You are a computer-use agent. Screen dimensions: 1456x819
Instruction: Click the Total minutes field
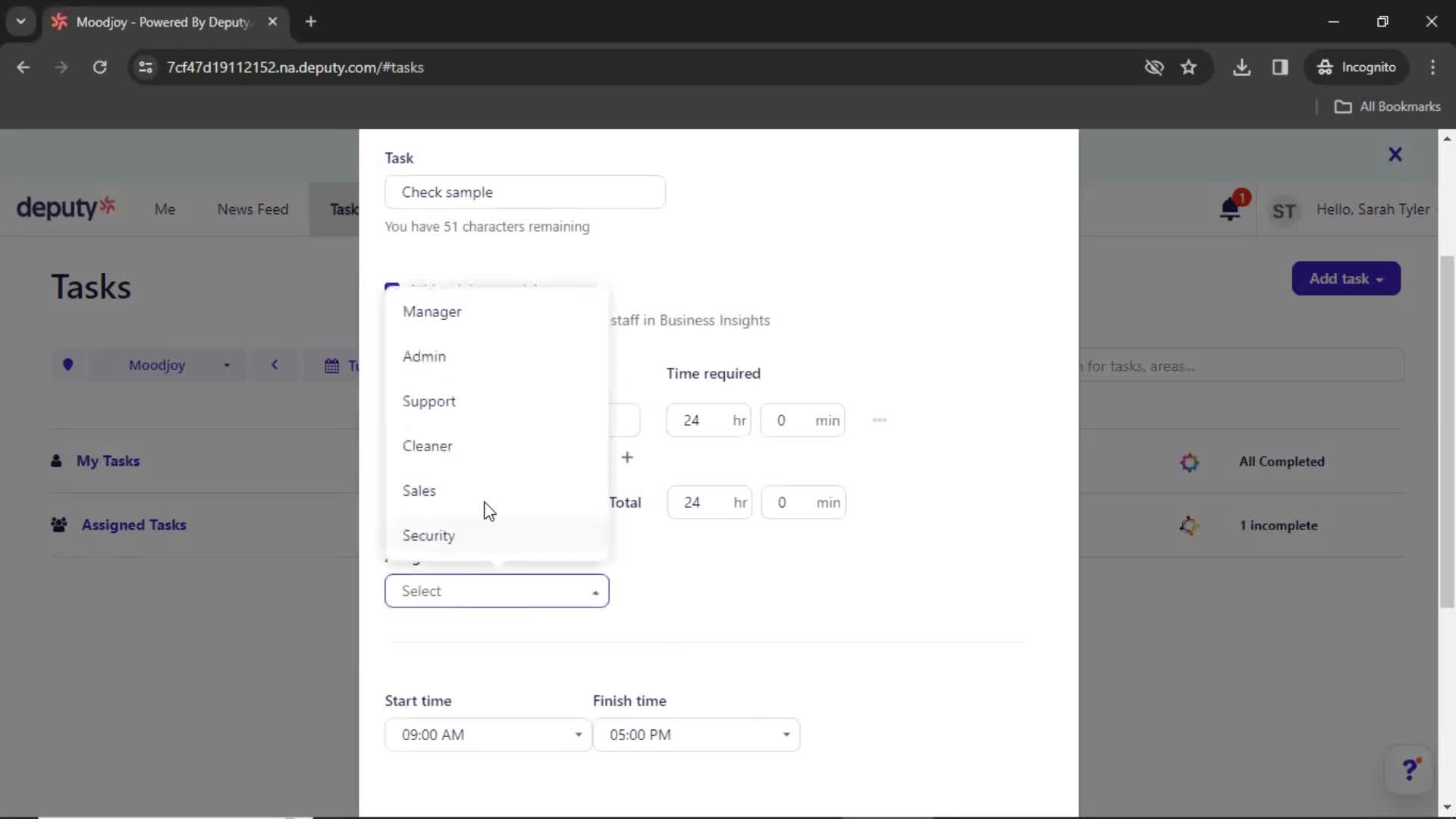(x=803, y=502)
